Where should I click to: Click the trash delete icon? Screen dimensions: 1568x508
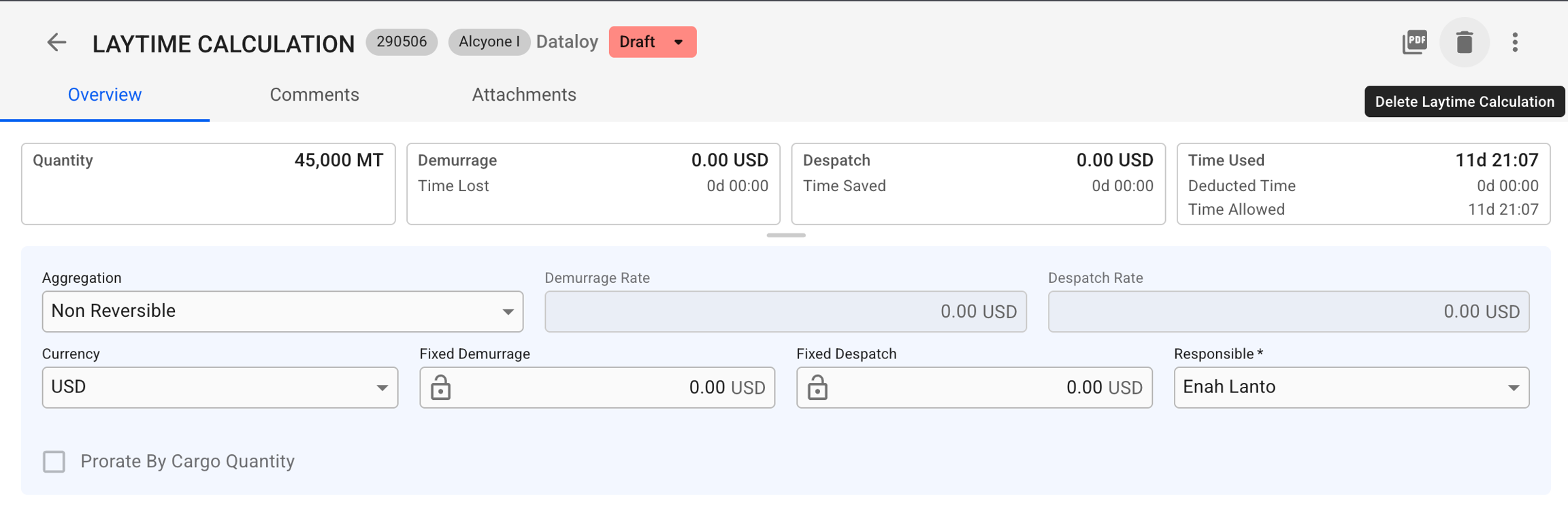tap(1464, 42)
